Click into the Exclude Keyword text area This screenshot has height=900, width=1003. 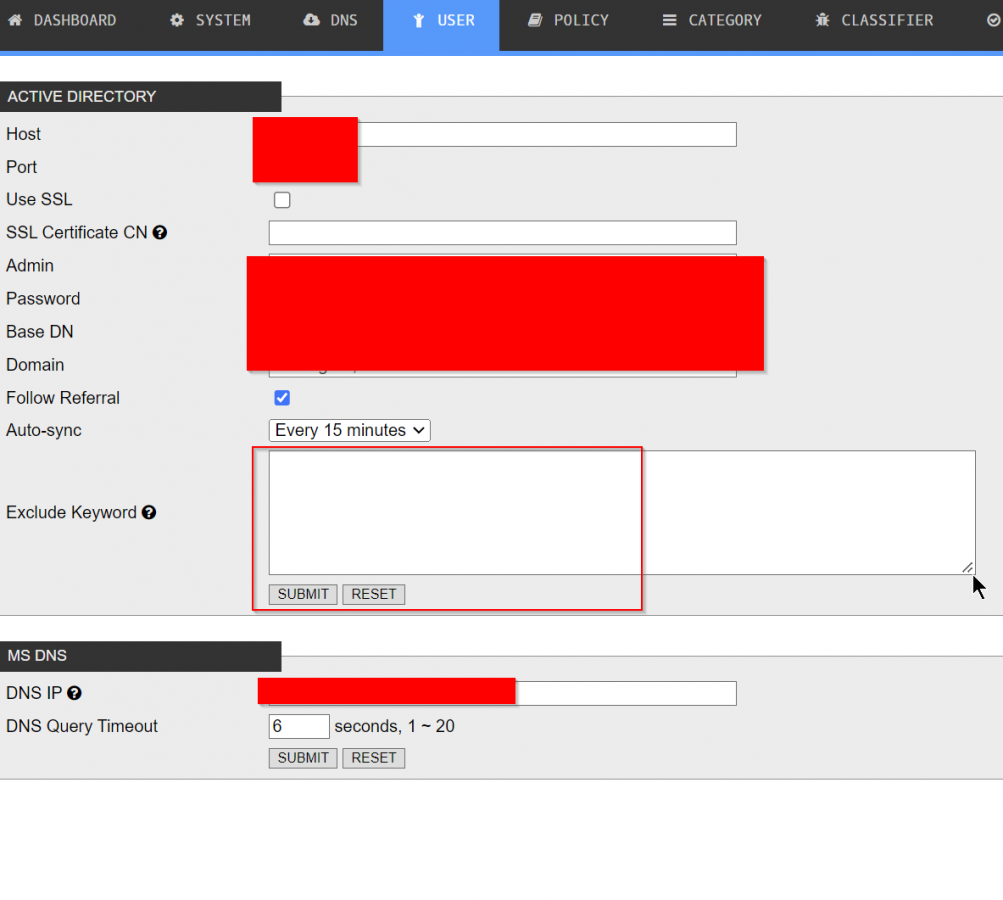621,512
